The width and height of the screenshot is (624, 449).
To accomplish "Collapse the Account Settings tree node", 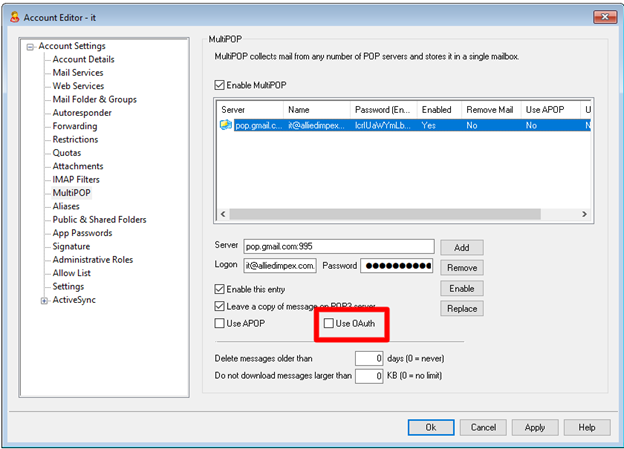I will 31,46.
